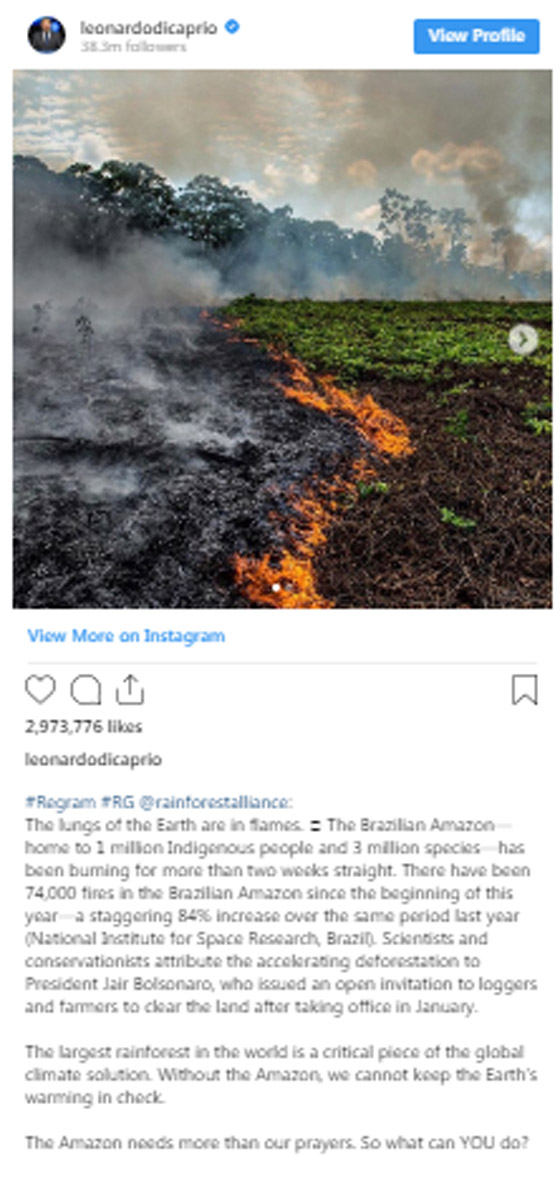
Task: Visit the @rainforestalliance mention
Action: click(216, 802)
